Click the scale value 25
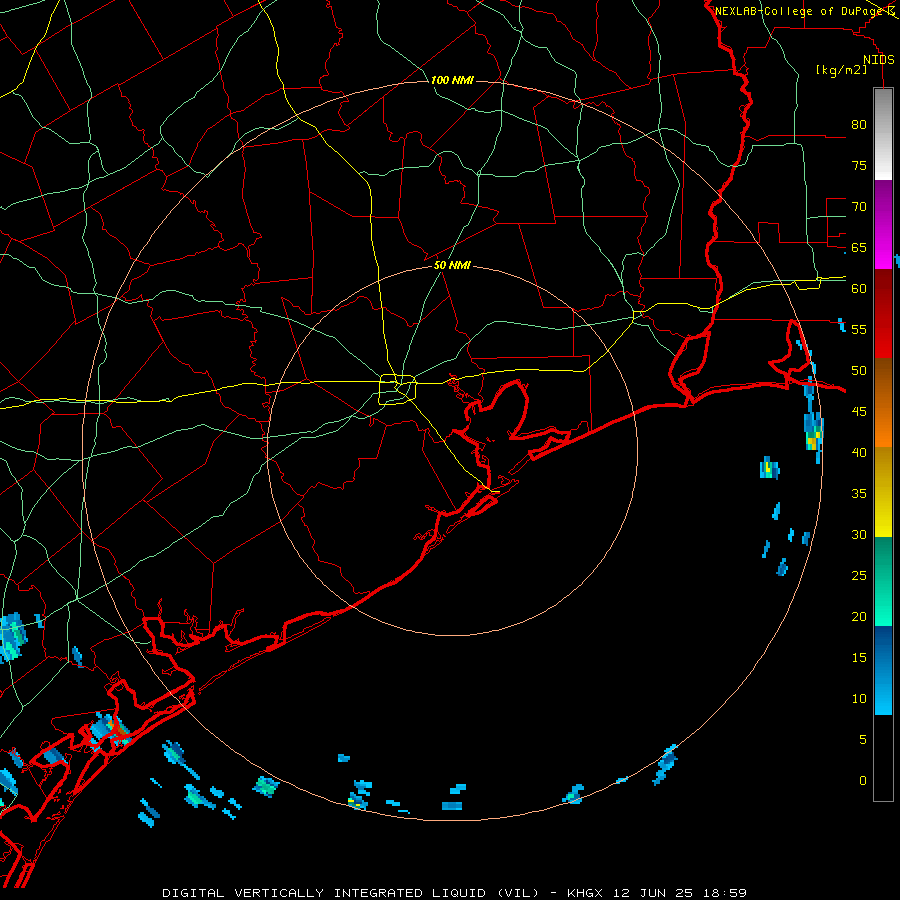 (x=859, y=576)
